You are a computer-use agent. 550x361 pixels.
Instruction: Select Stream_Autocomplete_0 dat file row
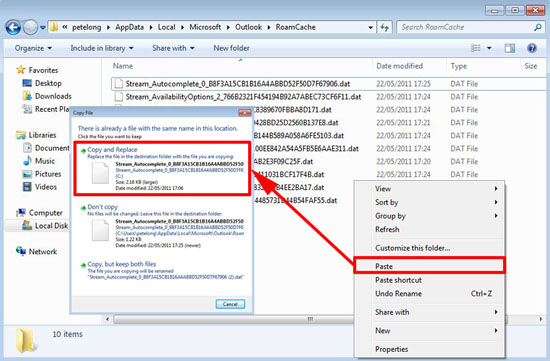[328, 84]
